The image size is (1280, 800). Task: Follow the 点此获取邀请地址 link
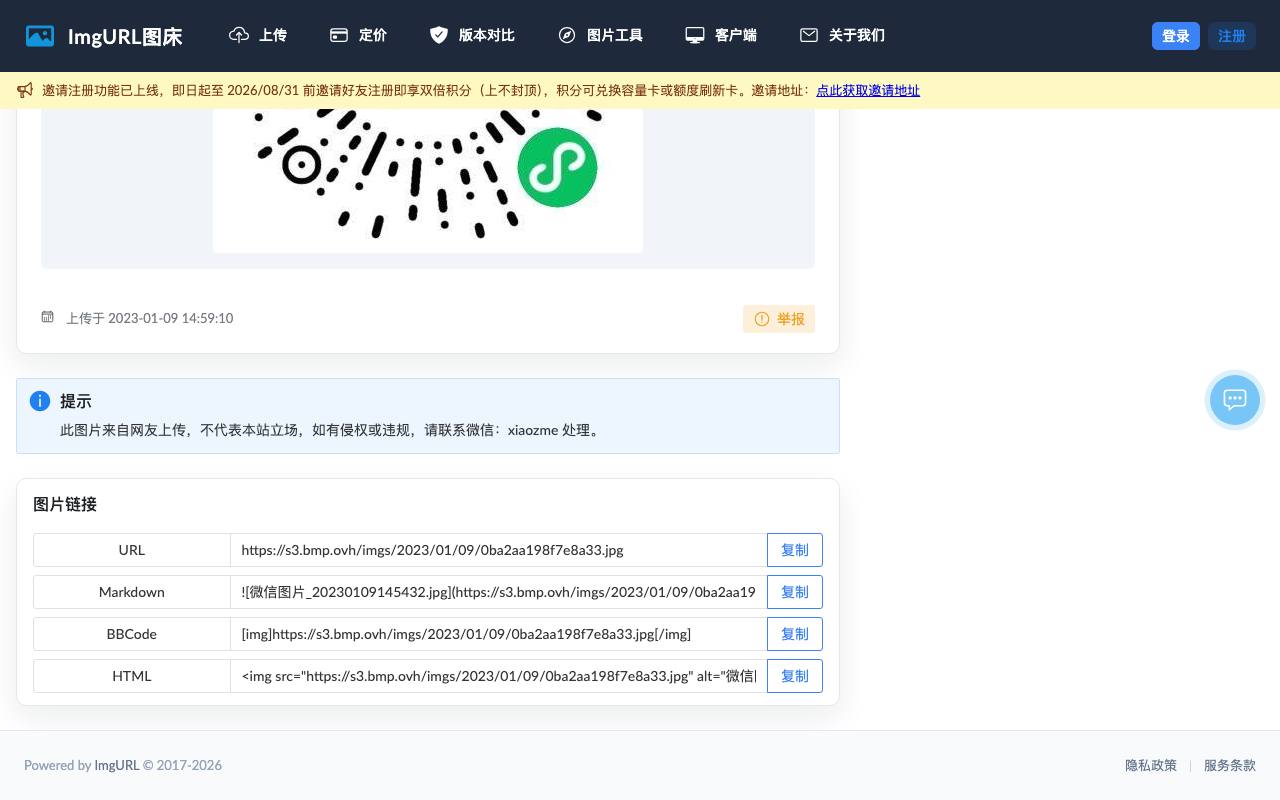click(x=868, y=90)
